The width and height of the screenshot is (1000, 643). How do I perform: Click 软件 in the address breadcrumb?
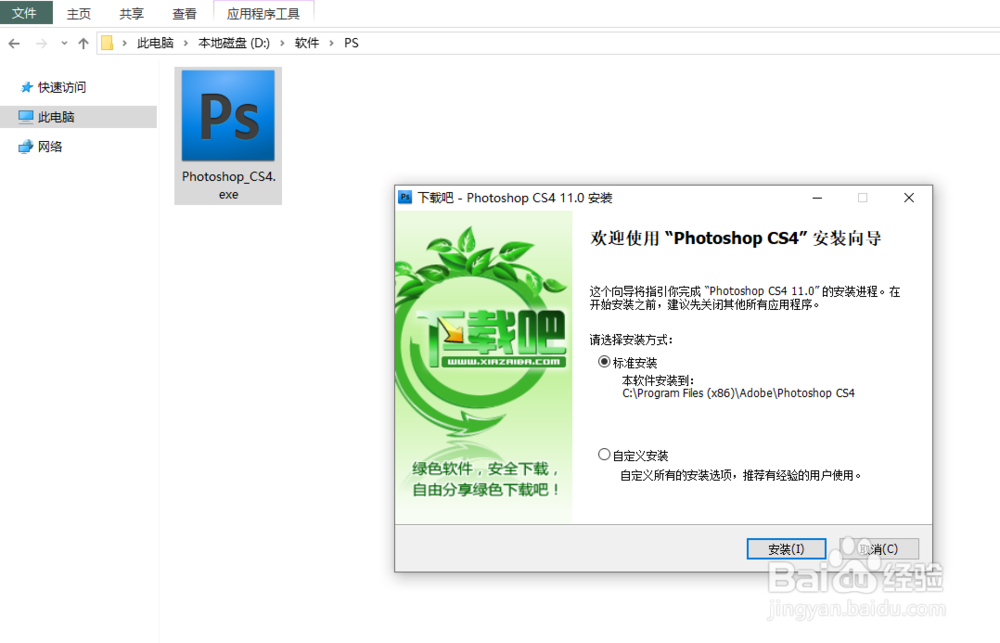point(307,43)
